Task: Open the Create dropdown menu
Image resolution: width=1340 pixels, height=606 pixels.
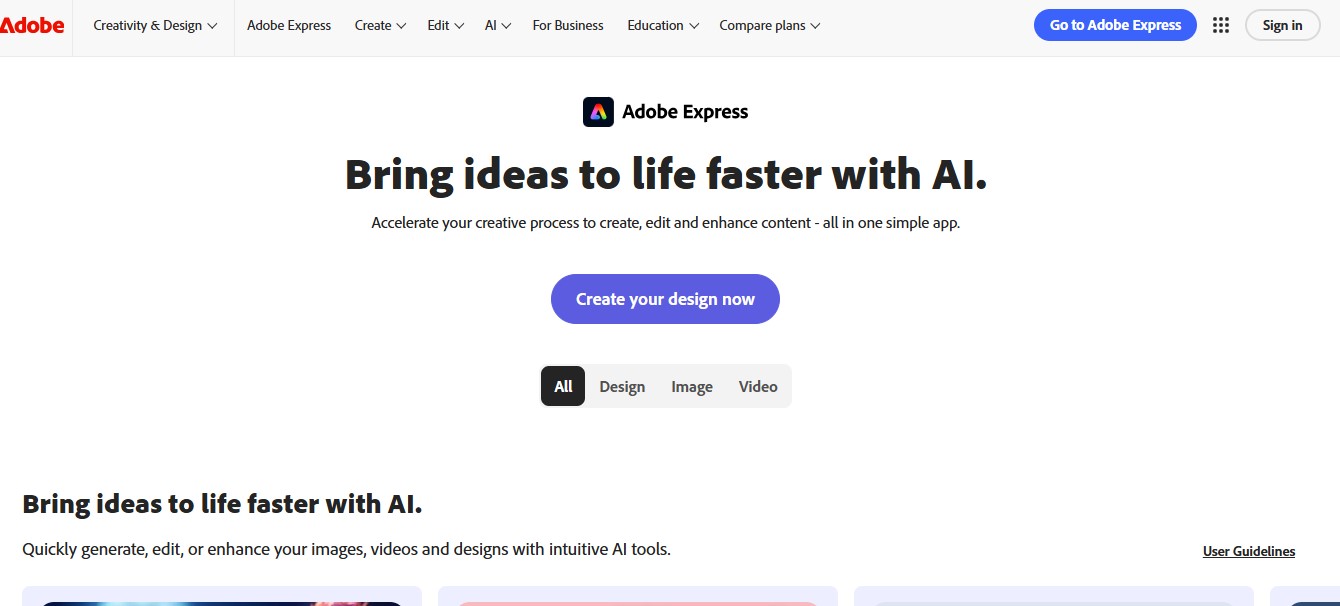Action: (379, 25)
